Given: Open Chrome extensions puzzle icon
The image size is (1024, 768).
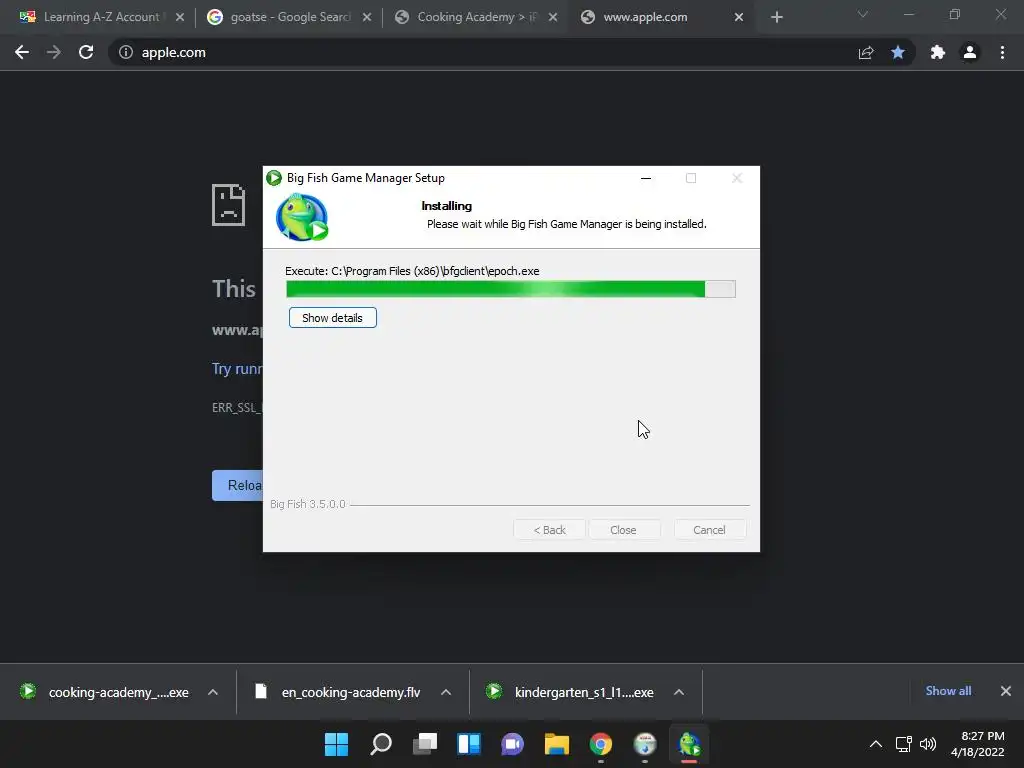Looking at the screenshot, I should (x=938, y=52).
